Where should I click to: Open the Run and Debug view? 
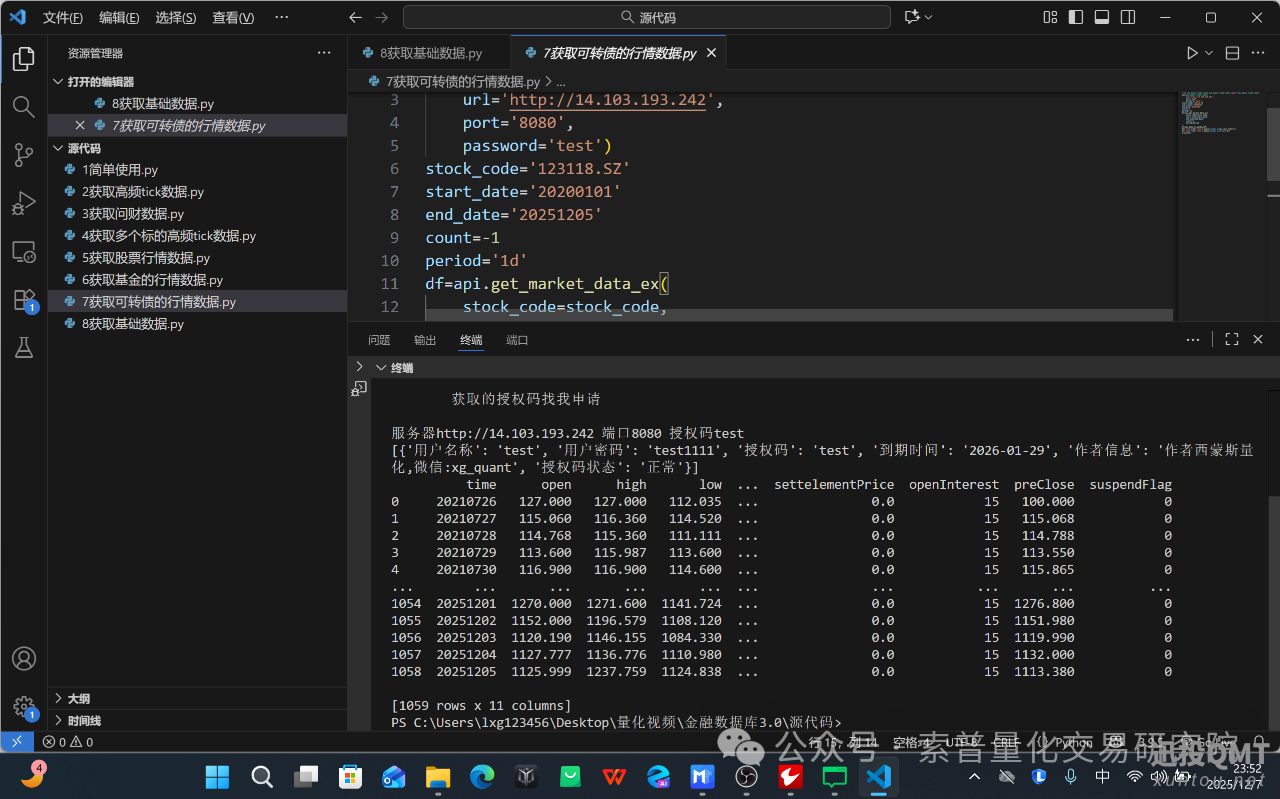coord(23,203)
